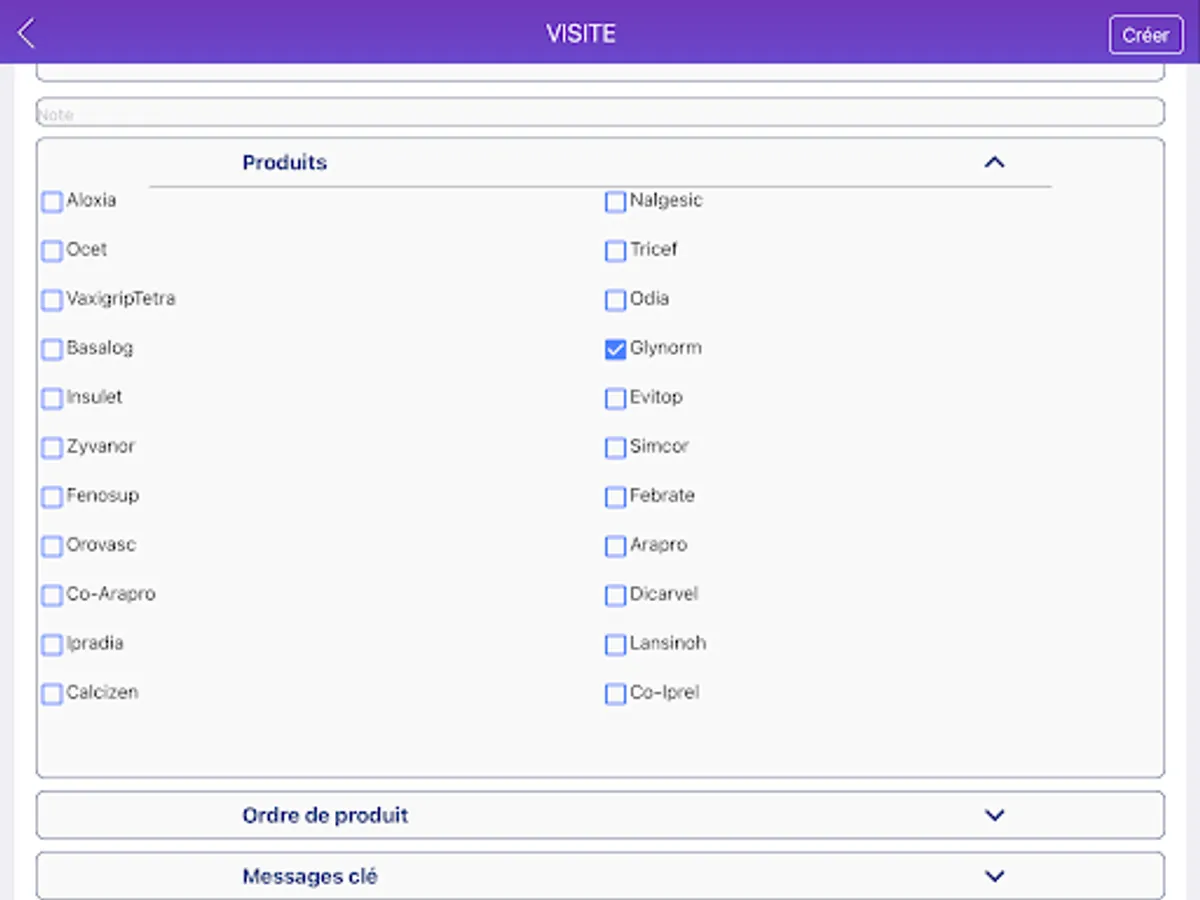
Task: Check the Lansinoh product checkbox
Action: point(616,644)
